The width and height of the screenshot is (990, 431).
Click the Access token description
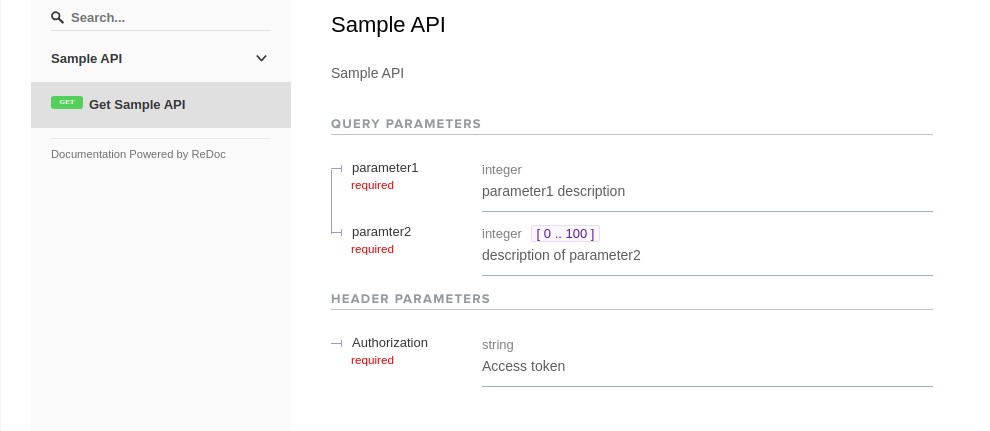coord(523,366)
